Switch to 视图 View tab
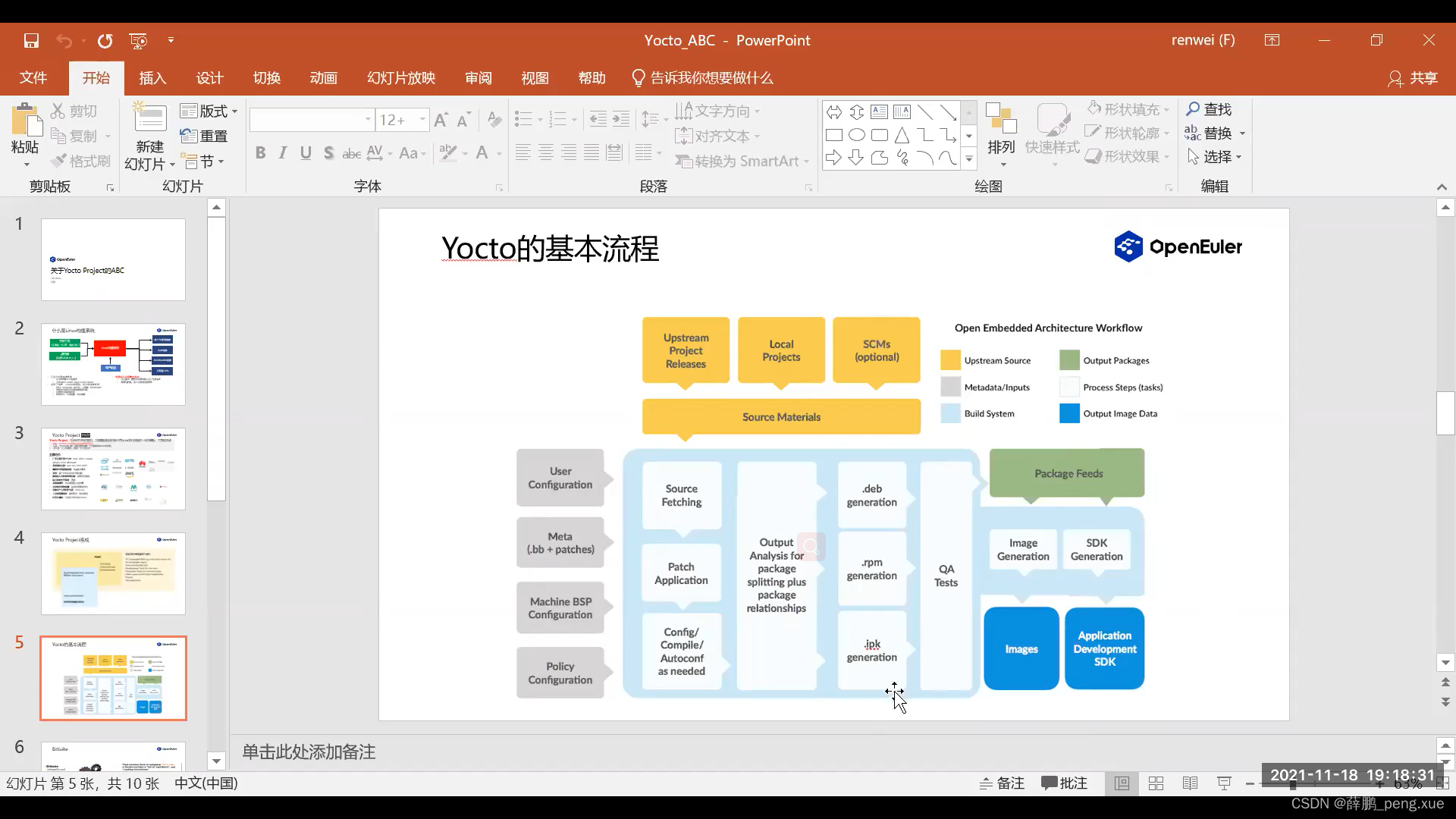 tap(535, 78)
